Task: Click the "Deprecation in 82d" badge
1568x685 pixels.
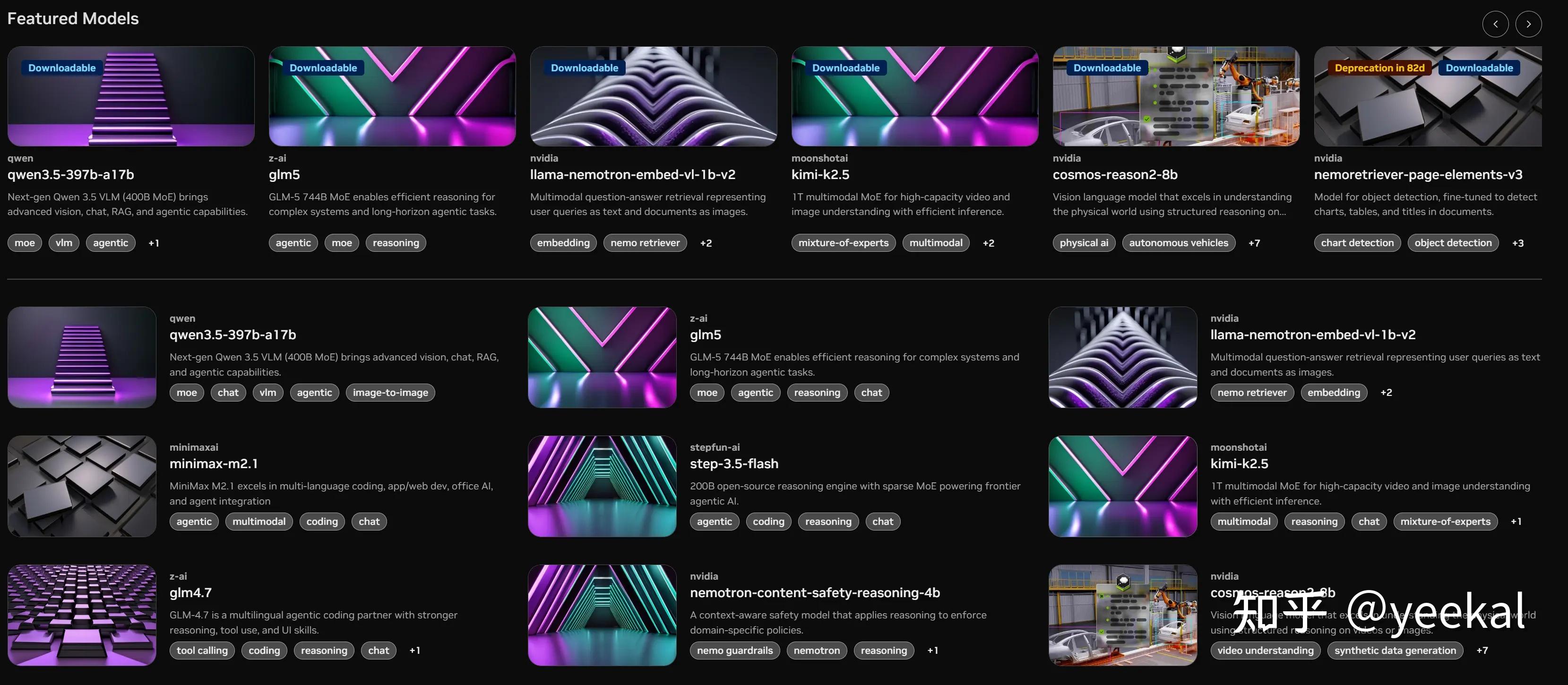Action: (x=1379, y=68)
